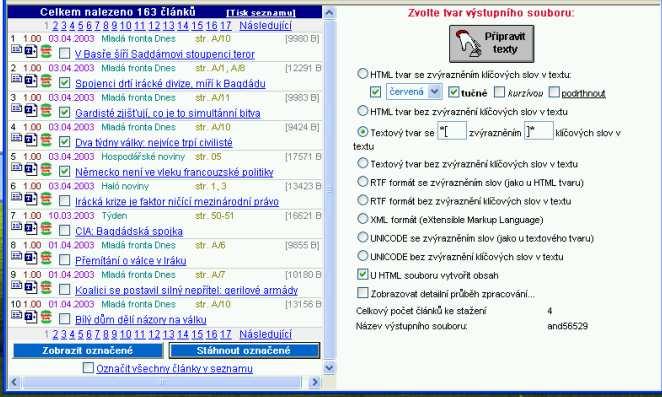Click the opening highlight marker input field
Image resolution: width=662 pixels, height=397 pixels.
click(x=451, y=131)
